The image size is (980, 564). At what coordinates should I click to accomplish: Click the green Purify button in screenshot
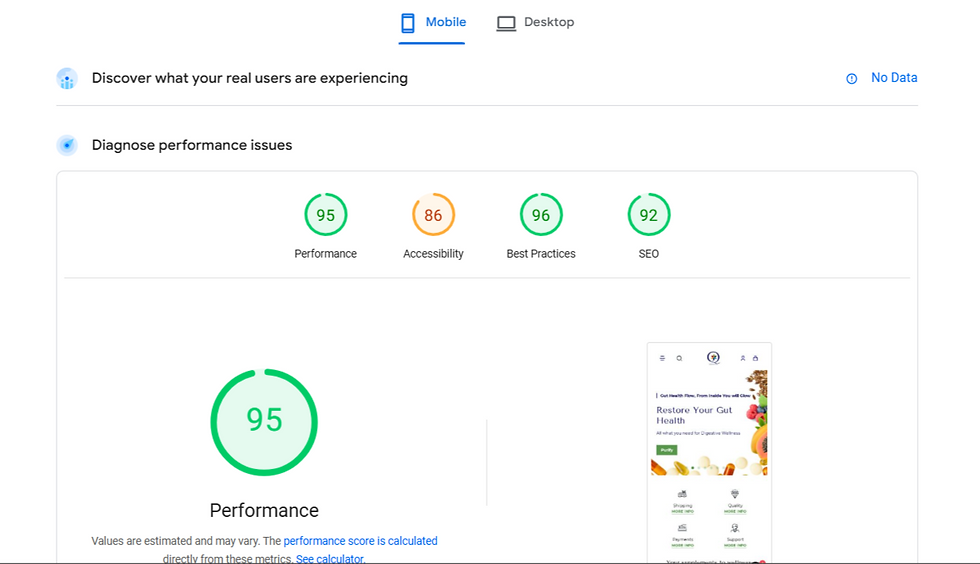click(x=666, y=450)
